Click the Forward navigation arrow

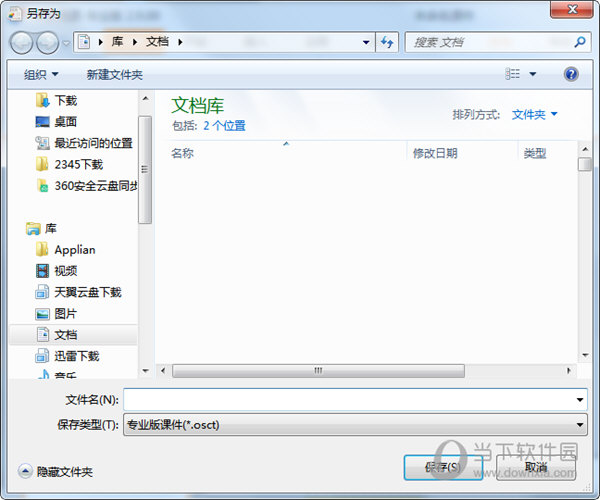(47, 42)
